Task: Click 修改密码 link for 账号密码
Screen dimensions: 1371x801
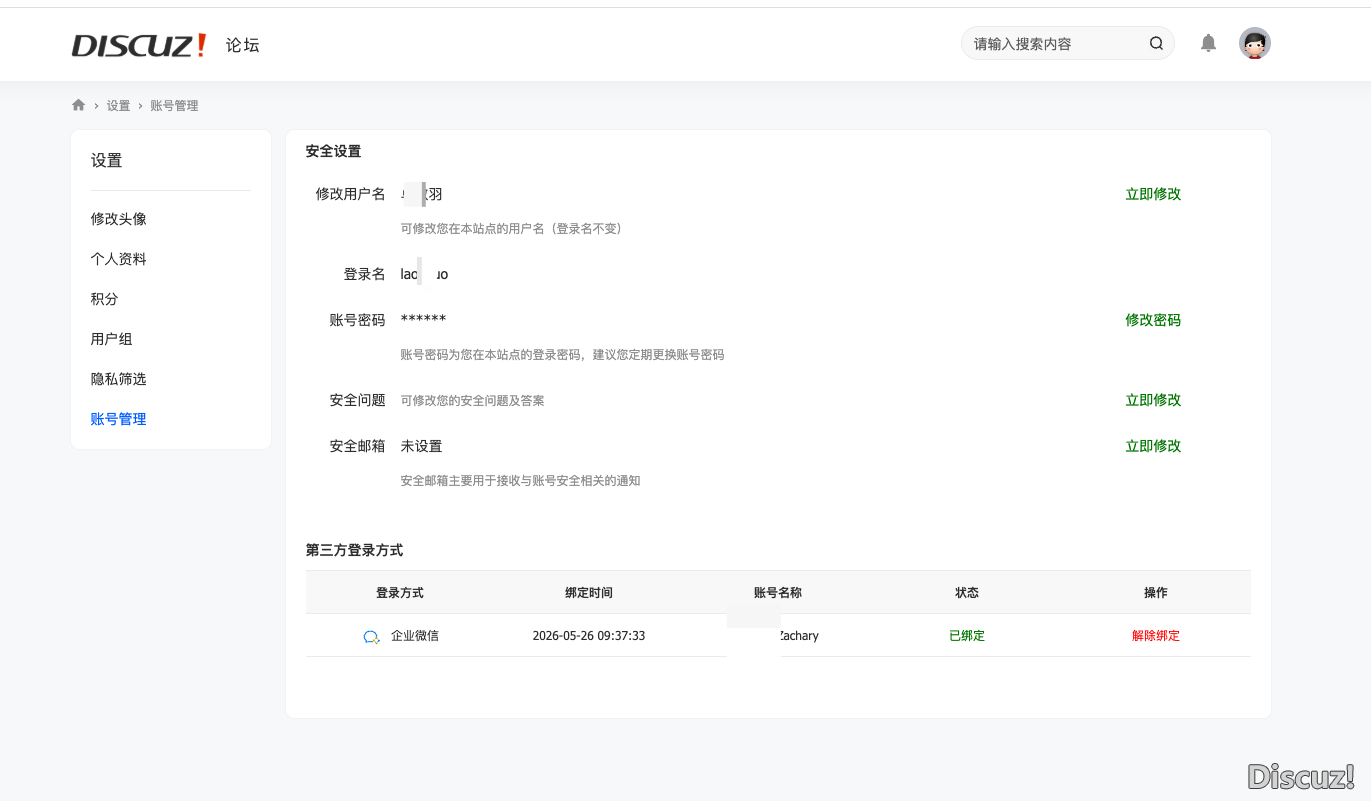Action: [1153, 320]
